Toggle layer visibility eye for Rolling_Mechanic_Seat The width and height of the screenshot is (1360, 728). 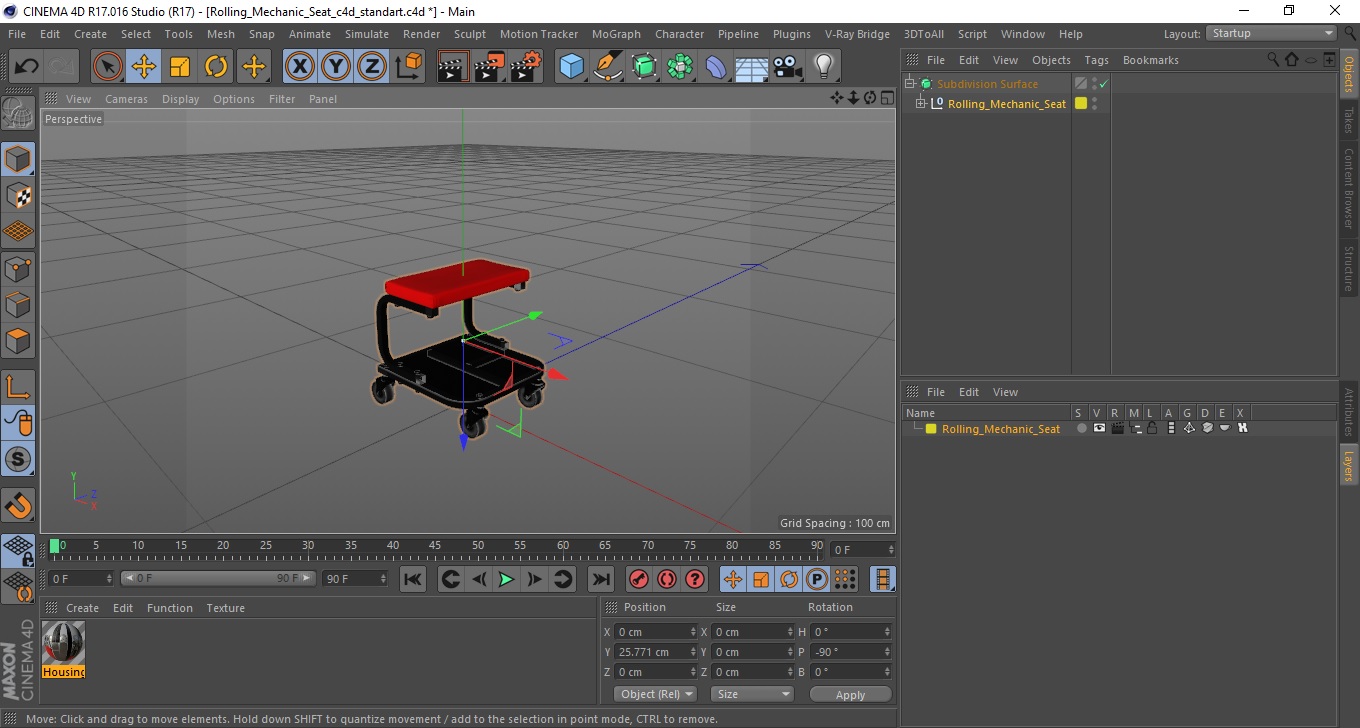point(1099,428)
